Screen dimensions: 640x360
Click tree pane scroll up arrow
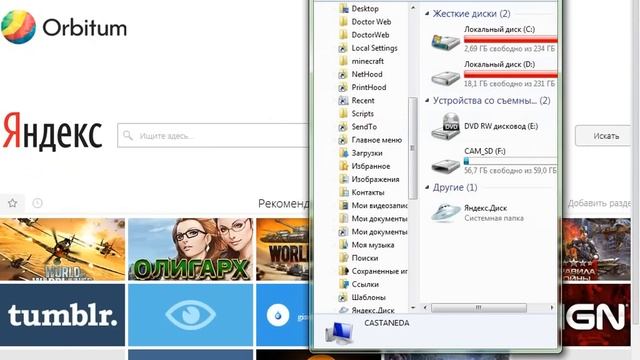413,8
